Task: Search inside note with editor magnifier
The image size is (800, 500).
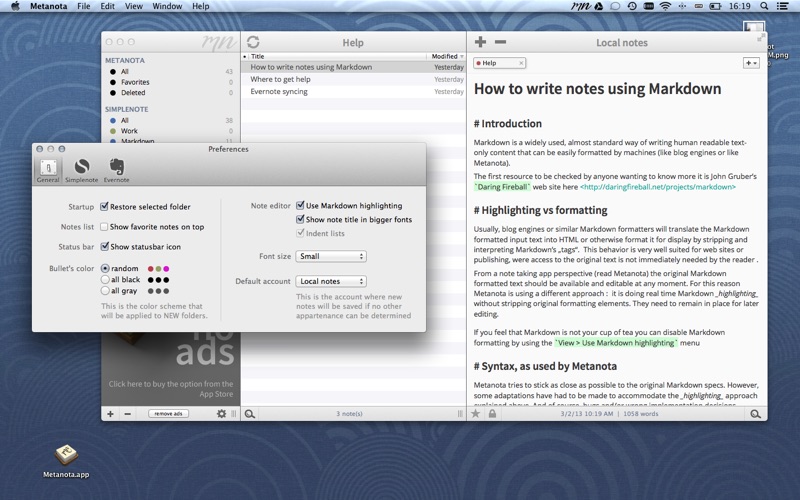Action: click(x=755, y=414)
